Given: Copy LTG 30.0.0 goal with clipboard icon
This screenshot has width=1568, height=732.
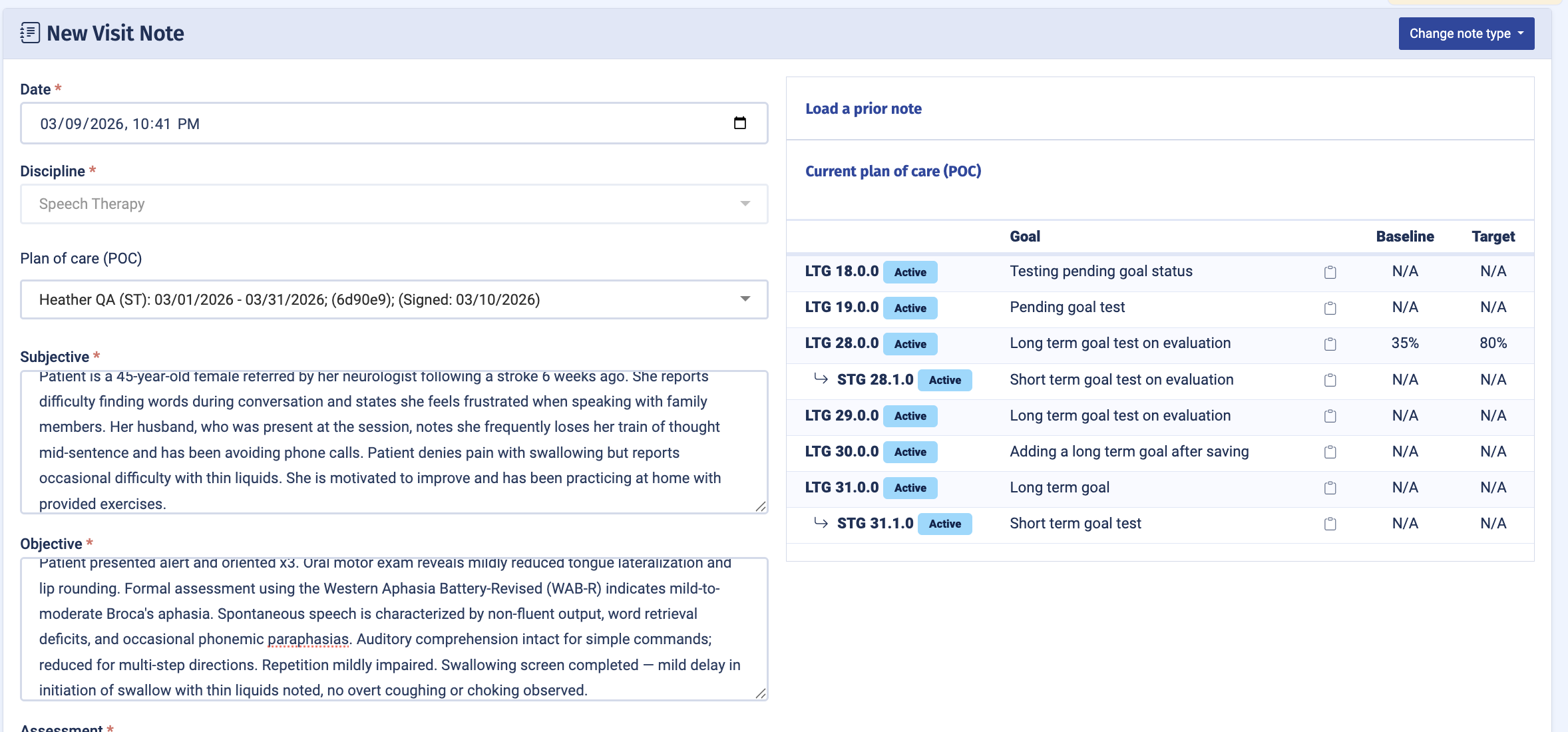Looking at the screenshot, I should point(1330,452).
